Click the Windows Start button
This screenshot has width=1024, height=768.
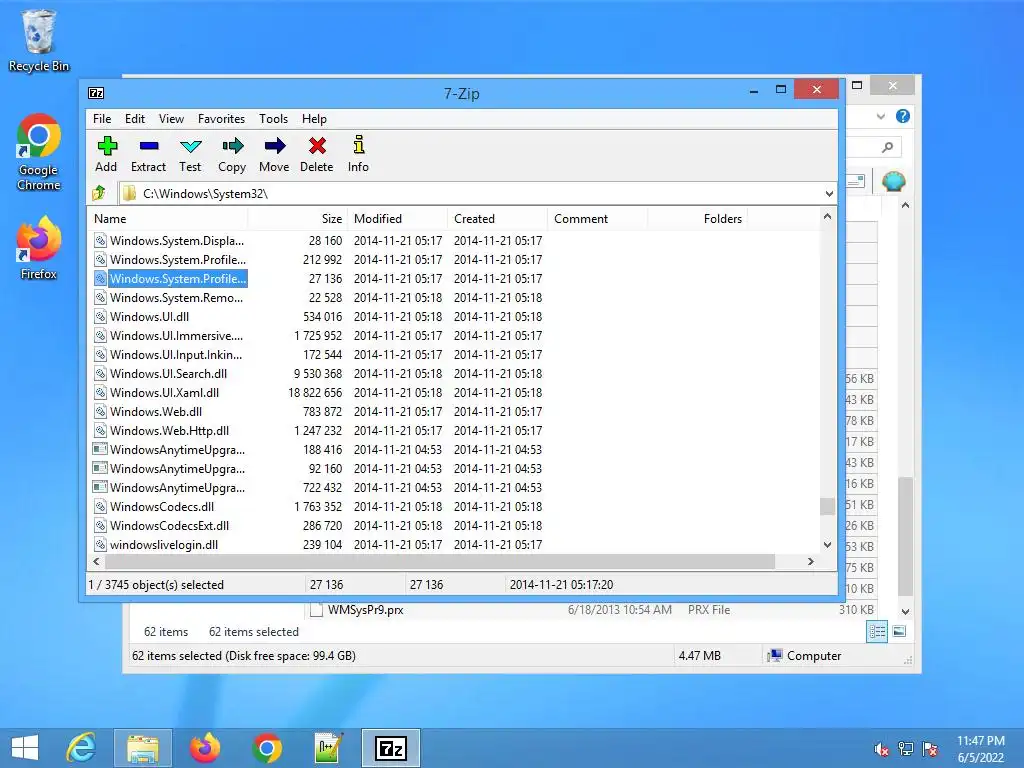[25, 748]
